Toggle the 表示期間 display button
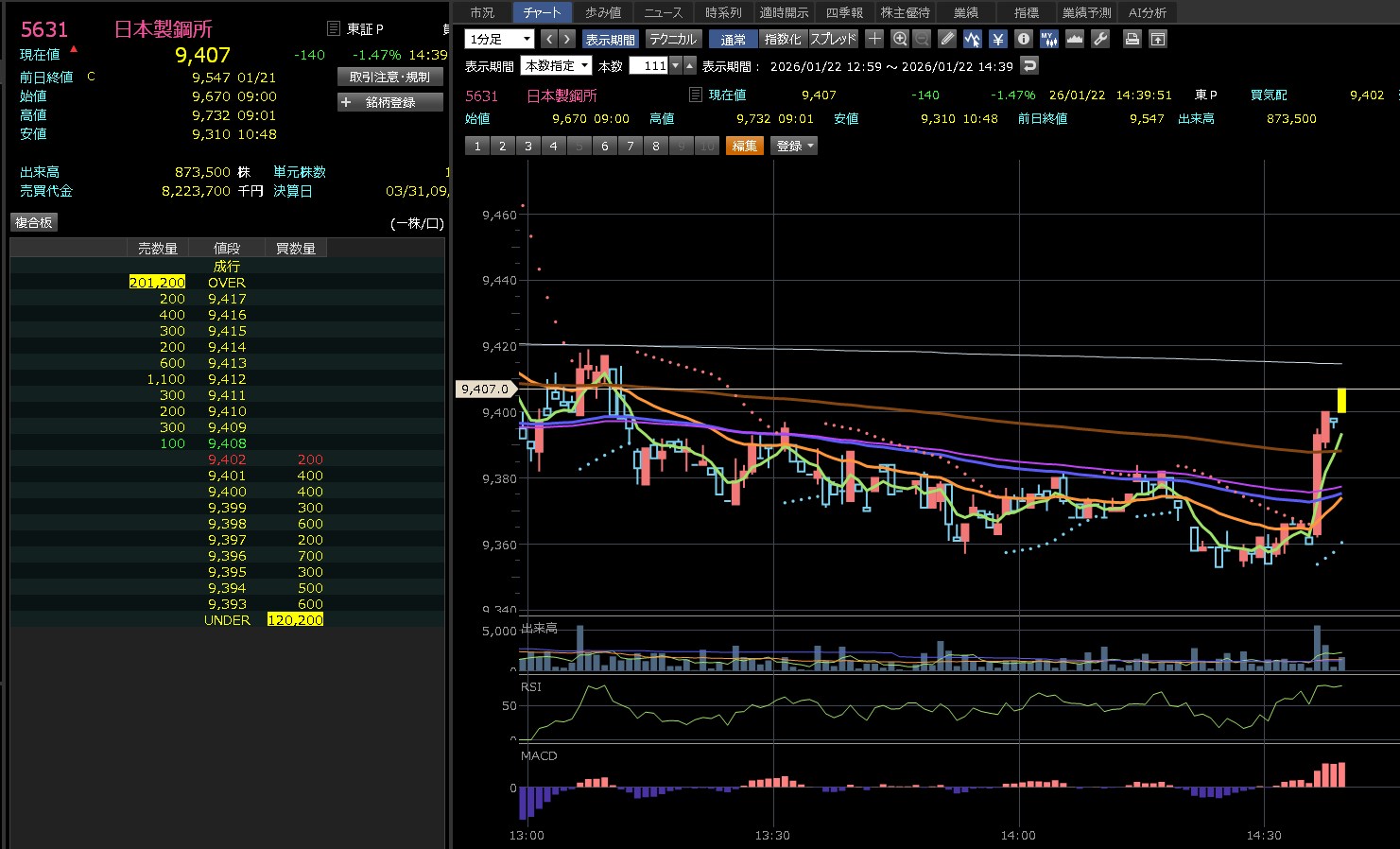This screenshot has height=849, width=1400. tap(610, 40)
